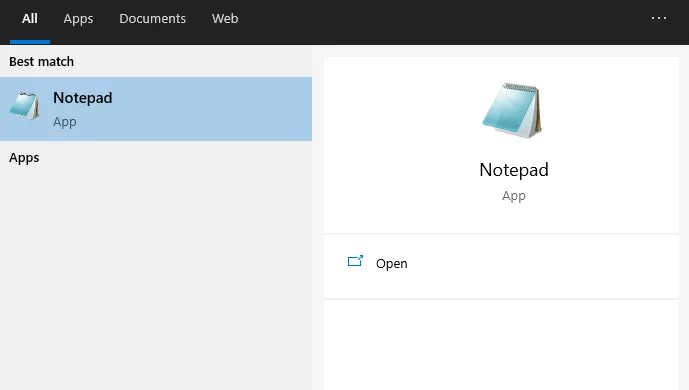Click the Open arrow-window icon
Viewport: 689px width, 390px height.
coord(355,261)
